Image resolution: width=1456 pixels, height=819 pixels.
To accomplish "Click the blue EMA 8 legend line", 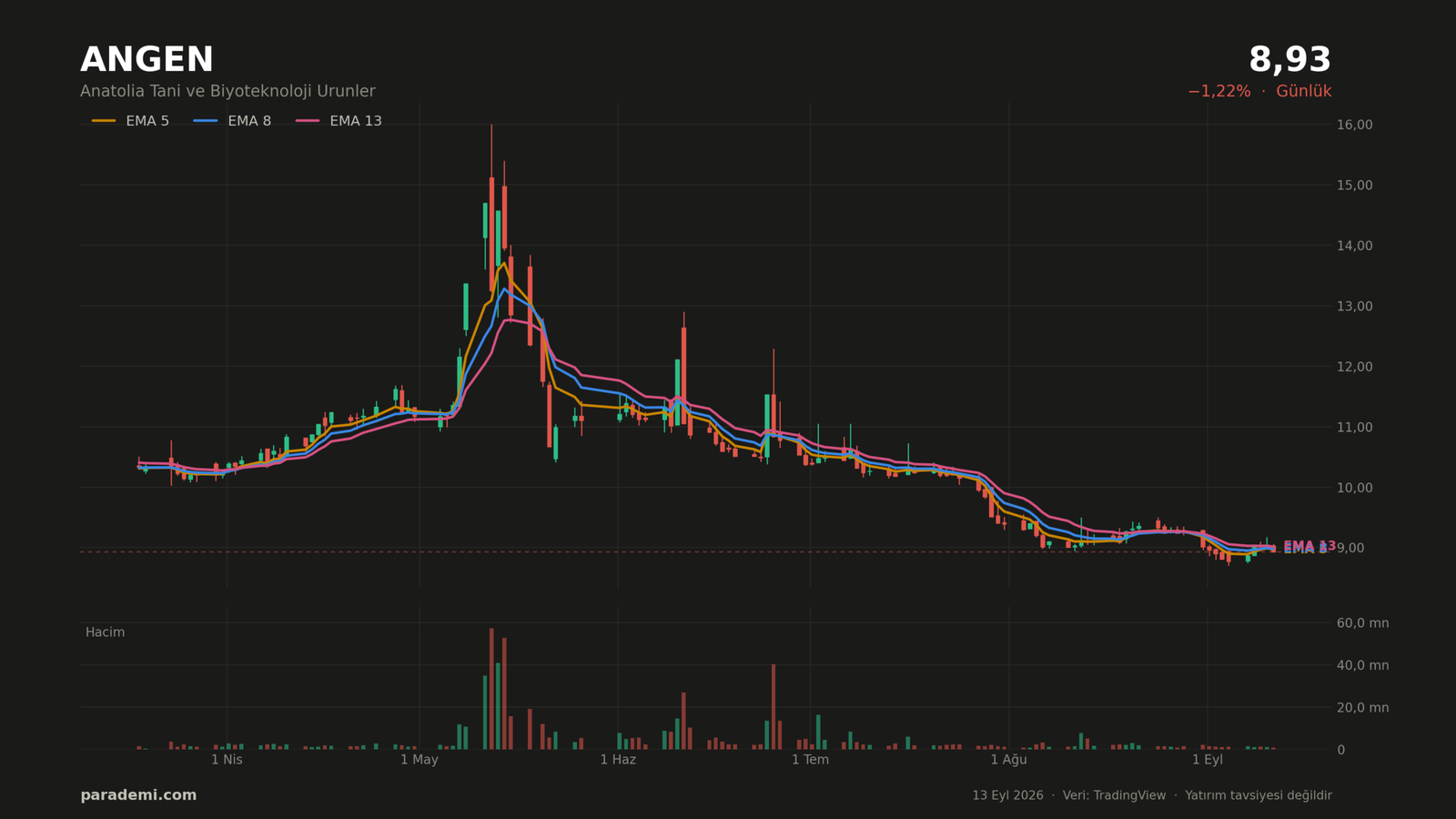I will (x=206, y=121).
